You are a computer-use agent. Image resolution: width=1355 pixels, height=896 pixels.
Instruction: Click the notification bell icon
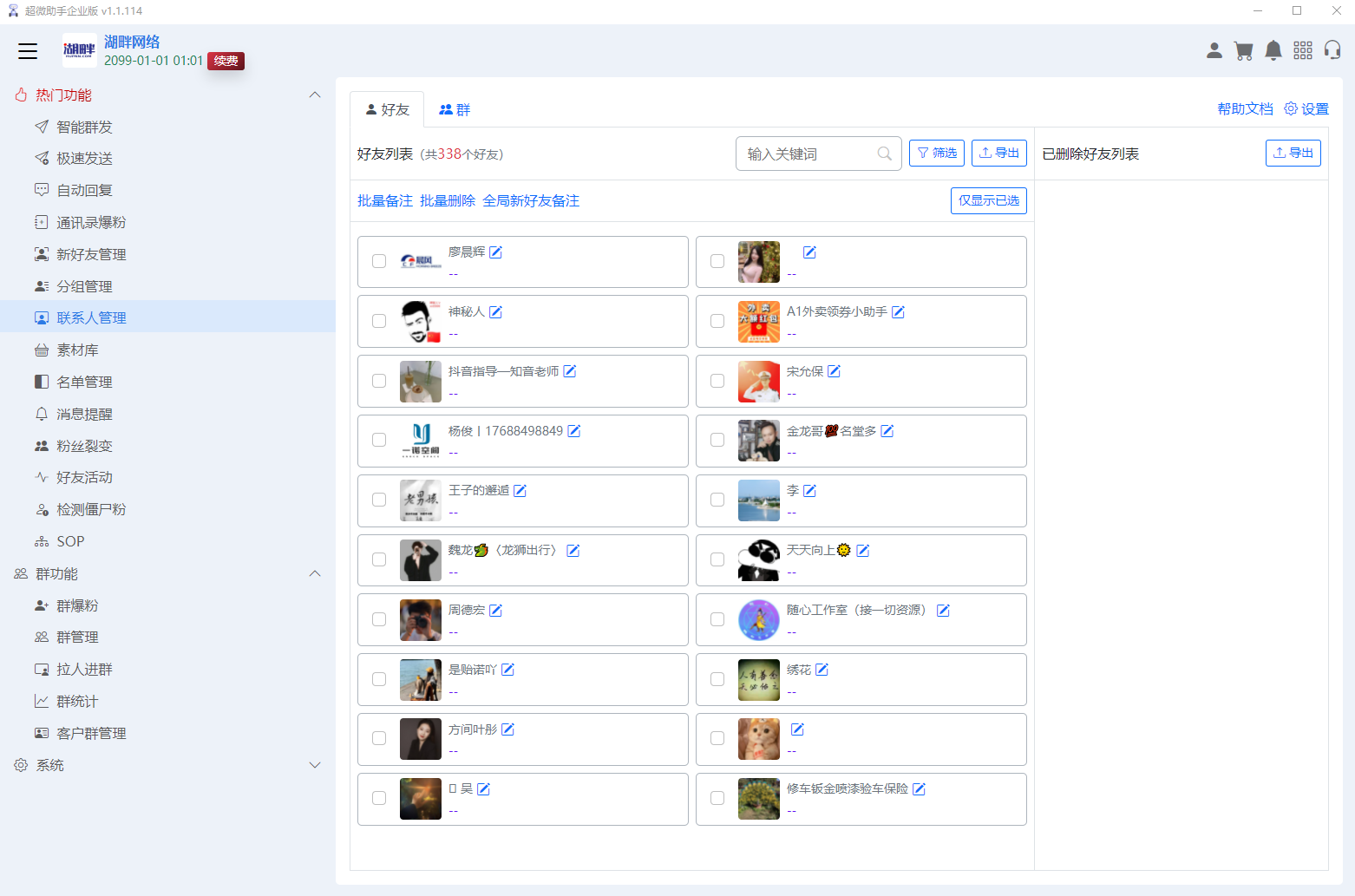point(1273,50)
